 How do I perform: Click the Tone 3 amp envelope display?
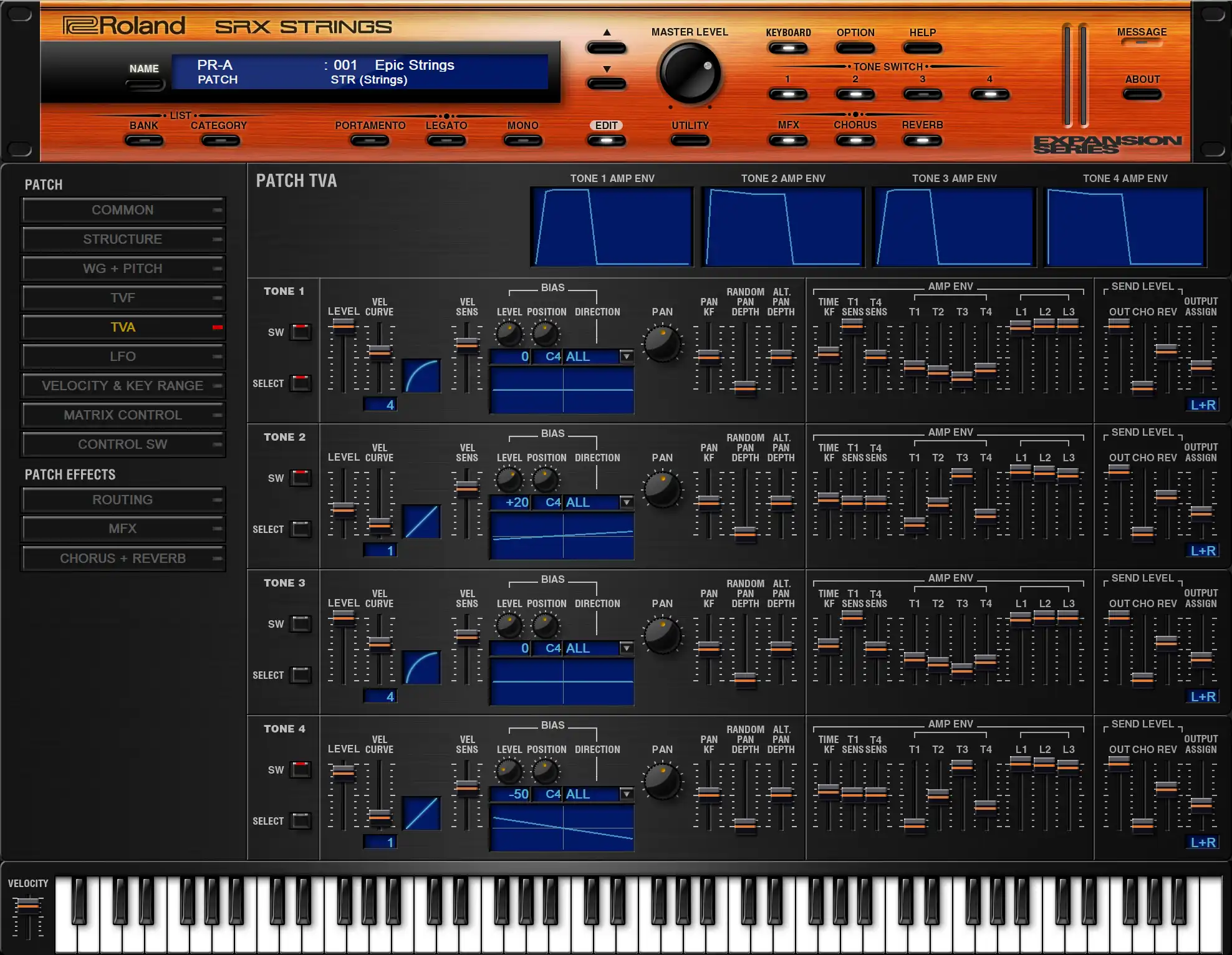(x=954, y=227)
